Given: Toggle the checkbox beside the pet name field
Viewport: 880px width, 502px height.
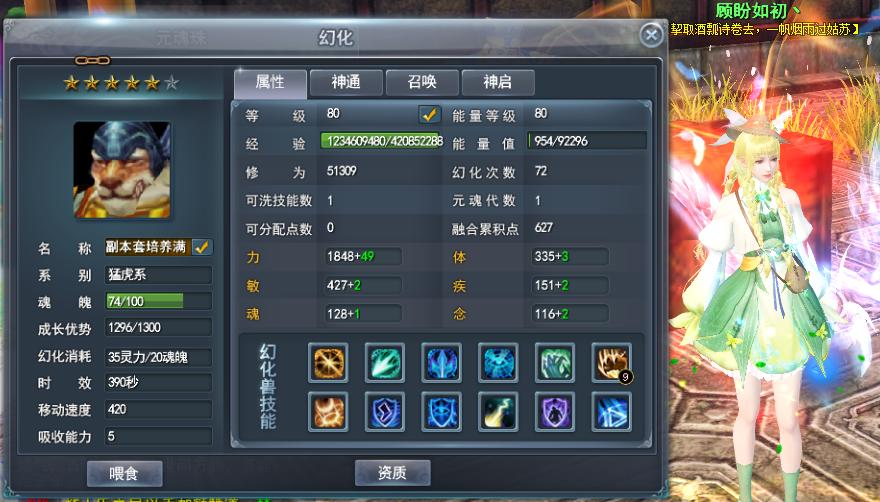Looking at the screenshot, I should tap(202, 247).
